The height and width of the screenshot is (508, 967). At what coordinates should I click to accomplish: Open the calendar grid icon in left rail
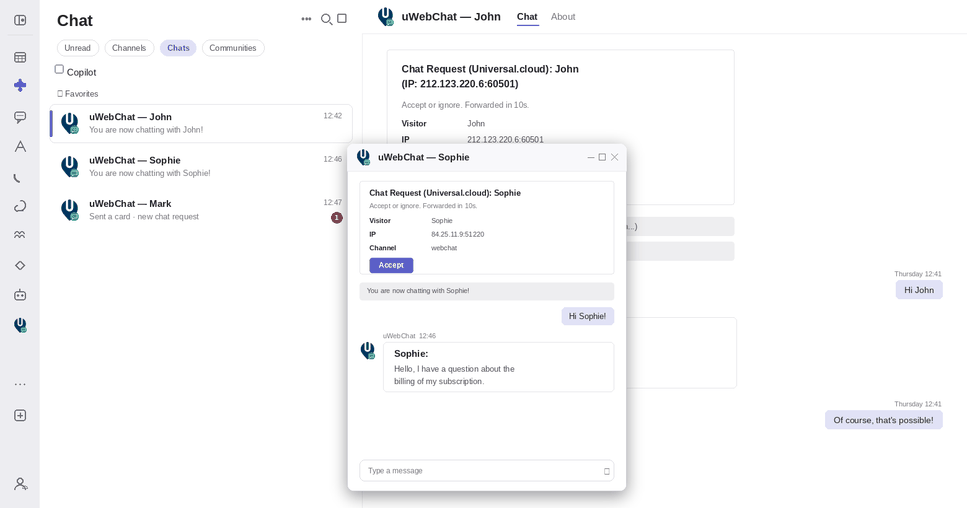pos(20,57)
